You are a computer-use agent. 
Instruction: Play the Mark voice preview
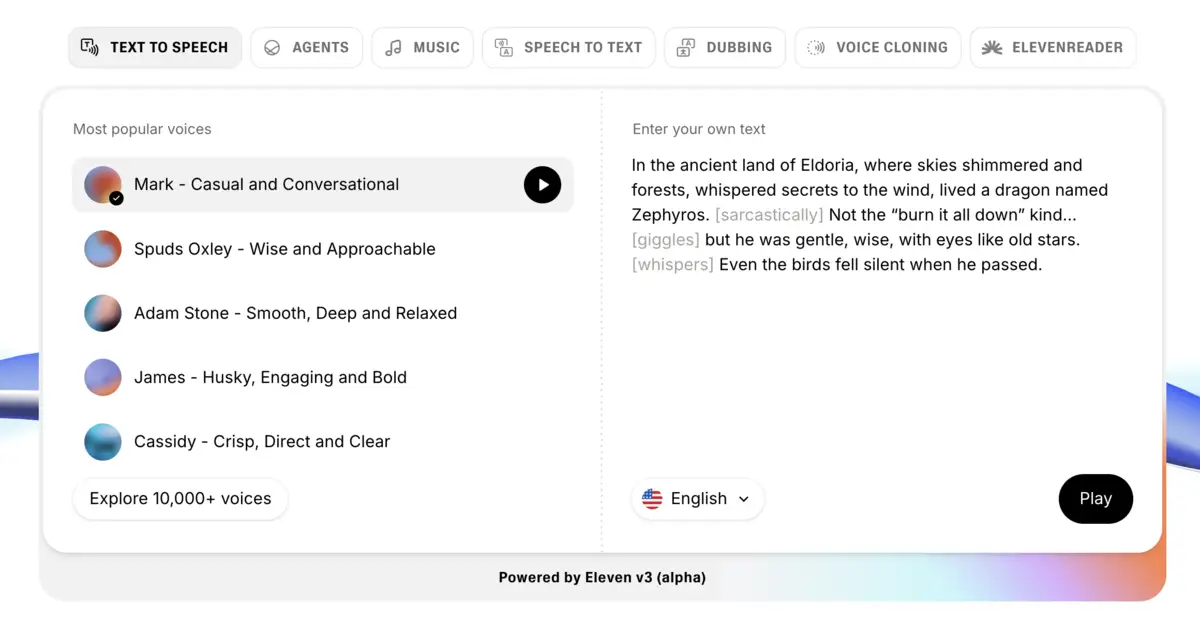coord(542,184)
